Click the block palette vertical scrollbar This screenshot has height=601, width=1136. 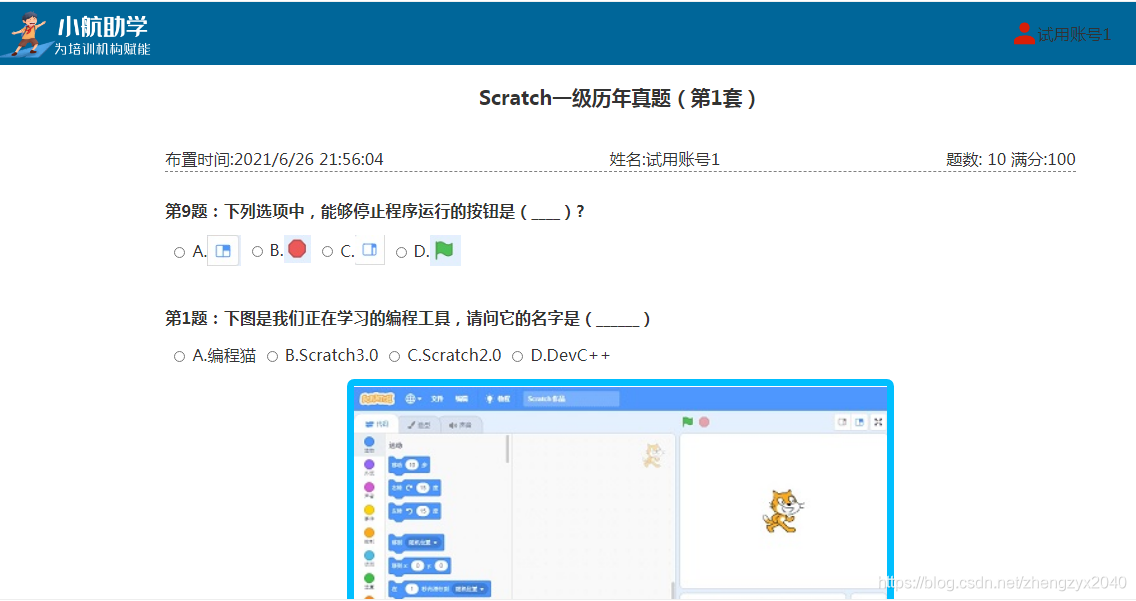pyautogui.click(x=507, y=449)
